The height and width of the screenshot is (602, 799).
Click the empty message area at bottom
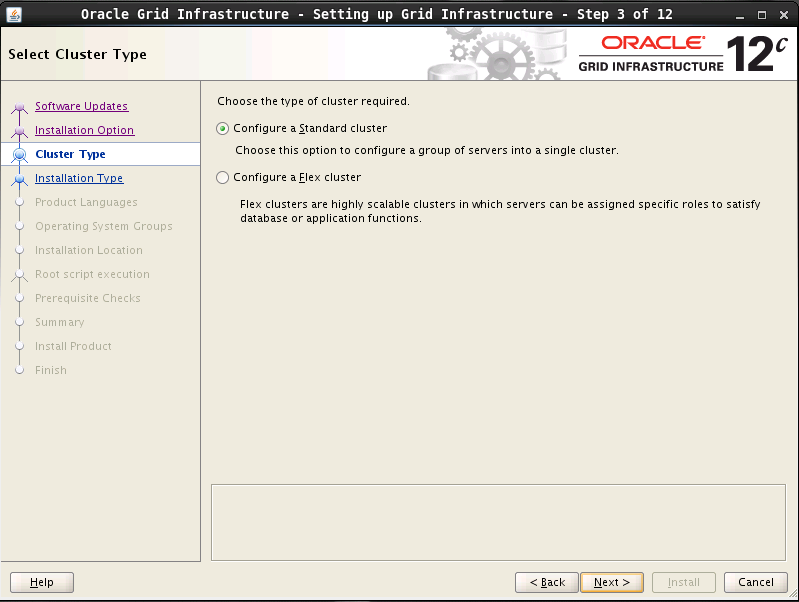[498, 522]
